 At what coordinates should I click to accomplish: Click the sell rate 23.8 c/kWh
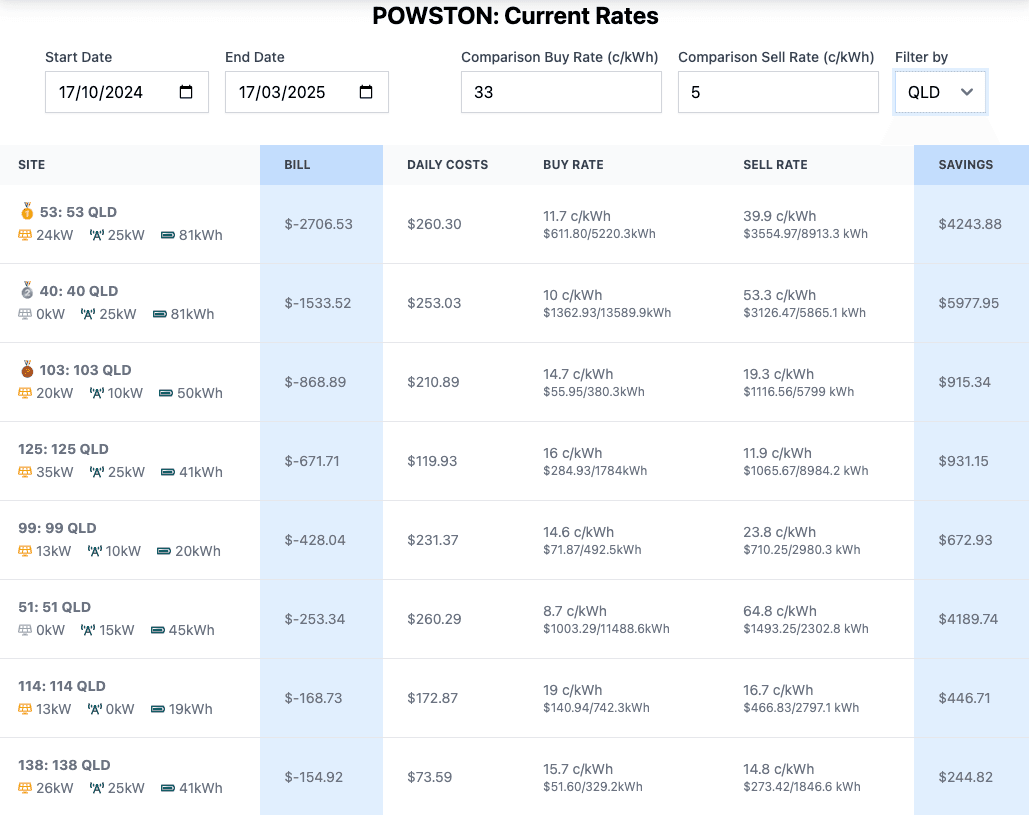click(780, 532)
